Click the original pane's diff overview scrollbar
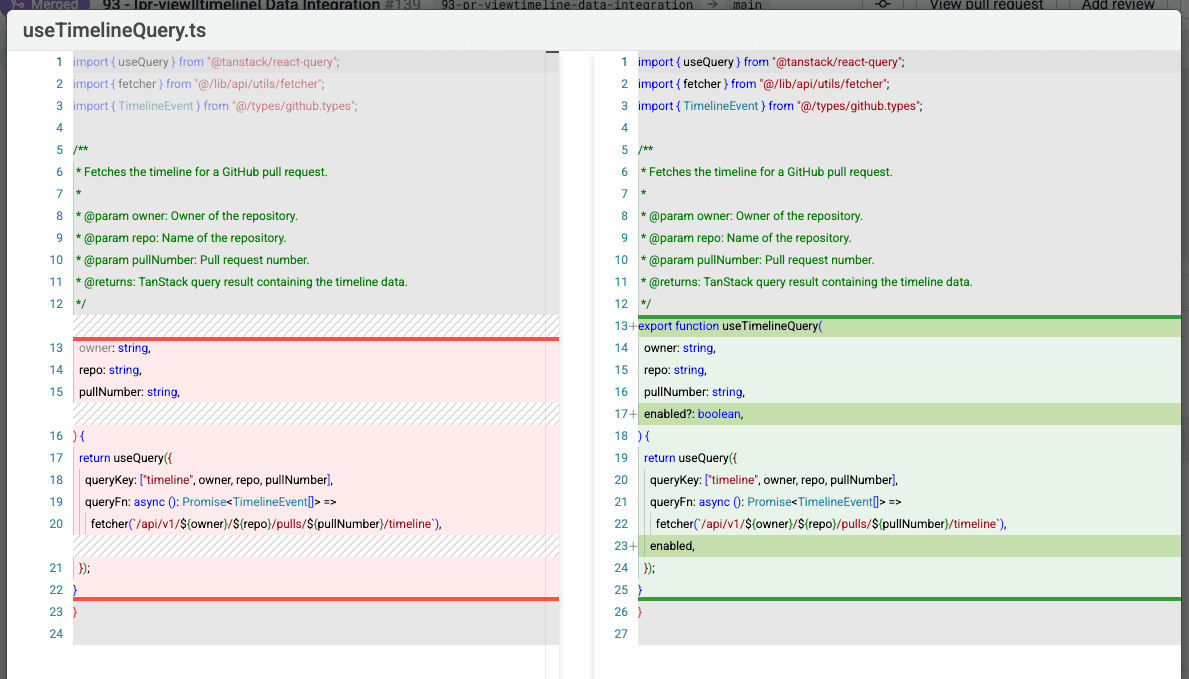Image resolution: width=1189 pixels, height=679 pixels. pyautogui.click(x=552, y=364)
